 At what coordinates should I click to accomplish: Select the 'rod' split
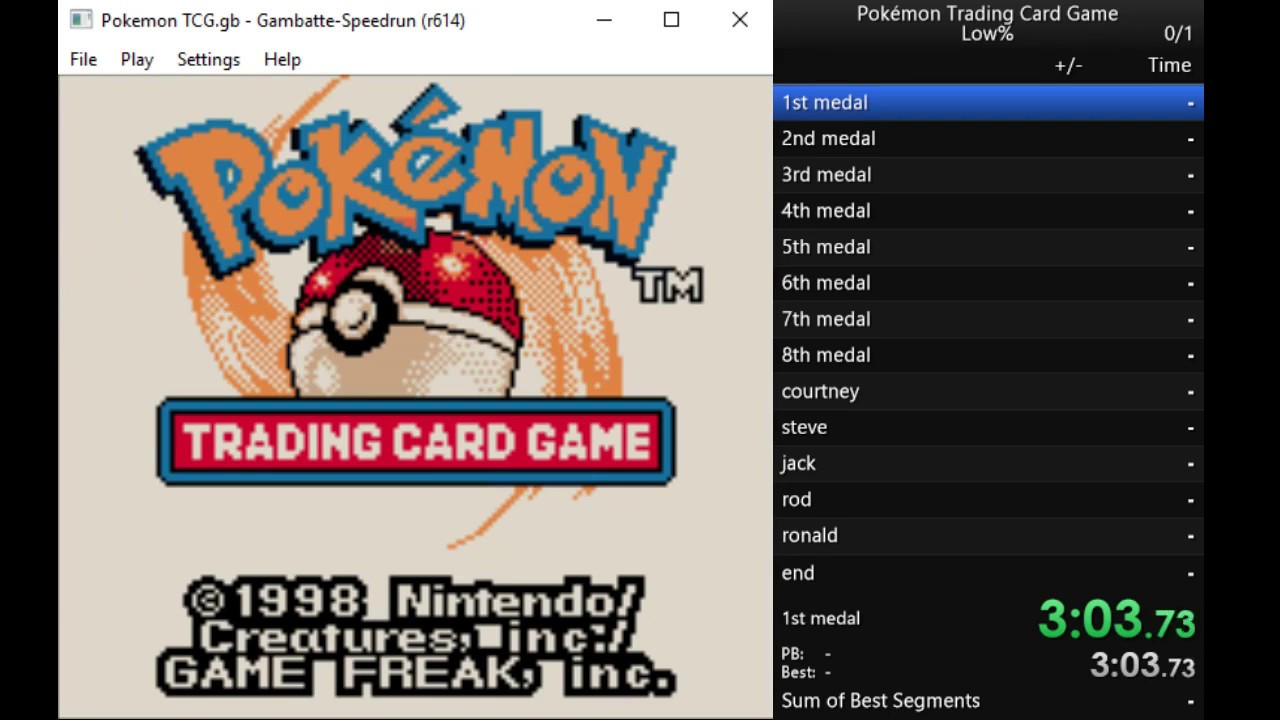(x=988, y=499)
